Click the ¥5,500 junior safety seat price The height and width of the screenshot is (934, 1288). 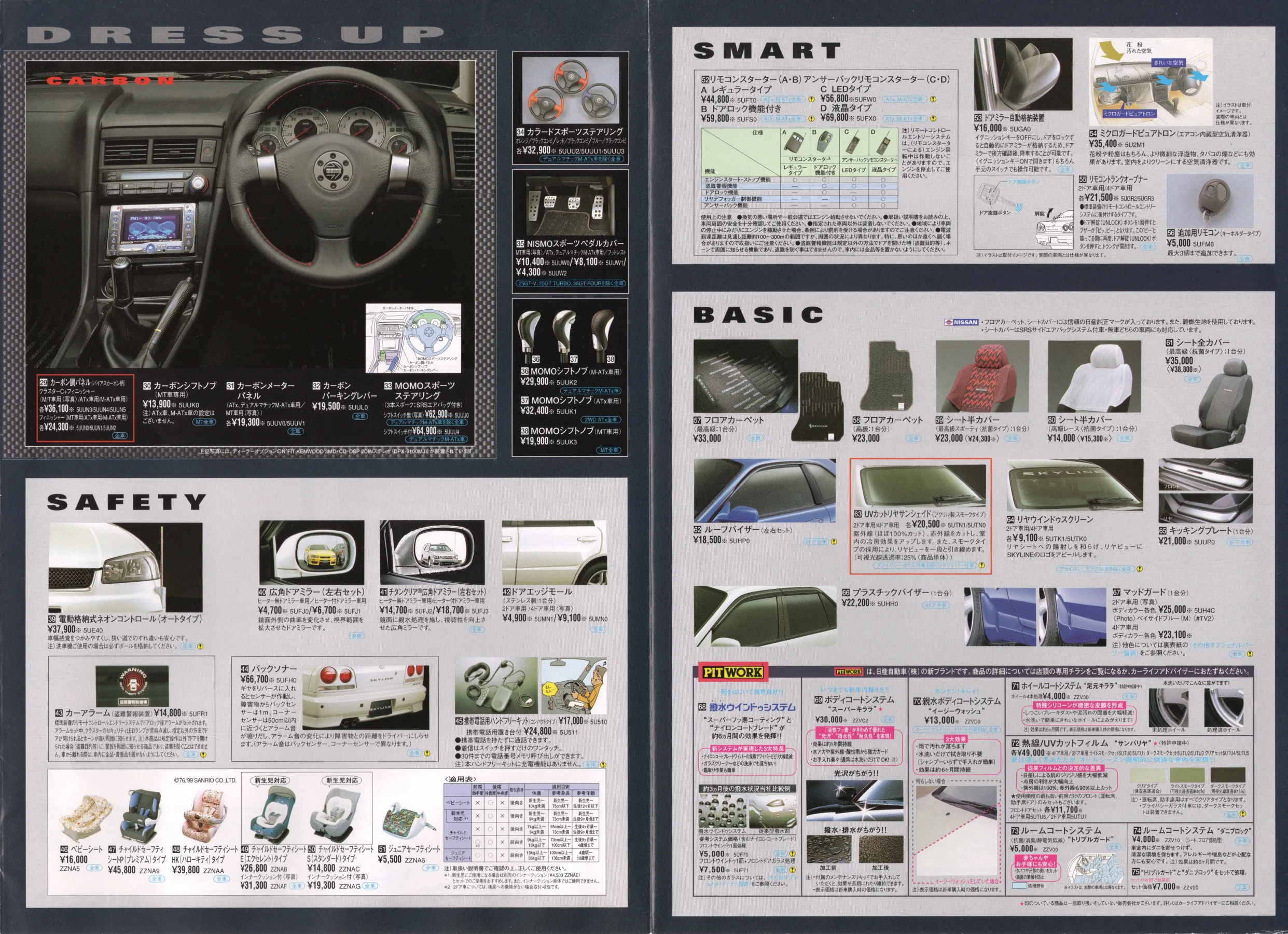tap(391, 859)
